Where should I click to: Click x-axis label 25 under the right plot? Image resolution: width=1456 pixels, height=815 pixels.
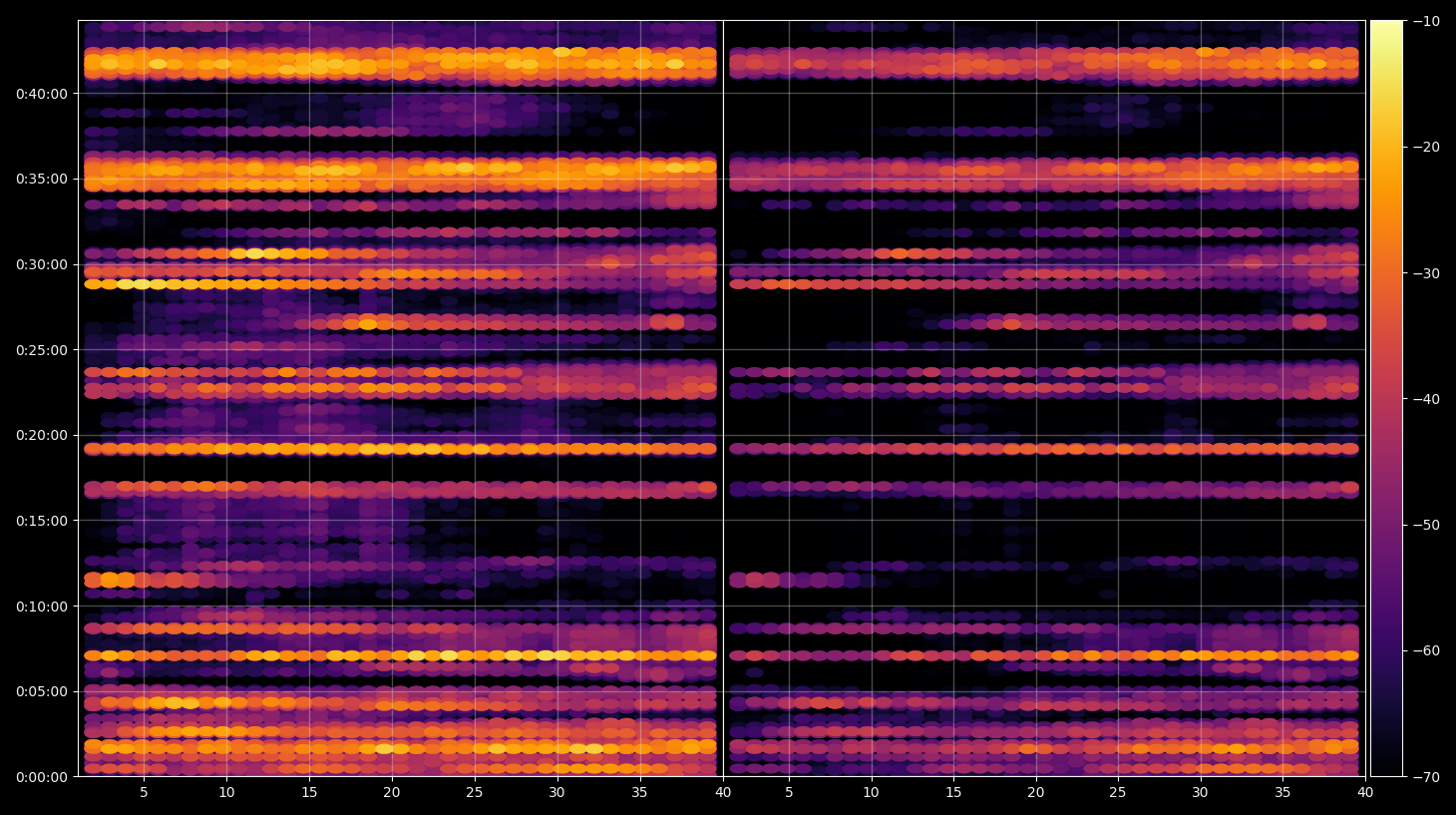pyautogui.click(x=1118, y=793)
